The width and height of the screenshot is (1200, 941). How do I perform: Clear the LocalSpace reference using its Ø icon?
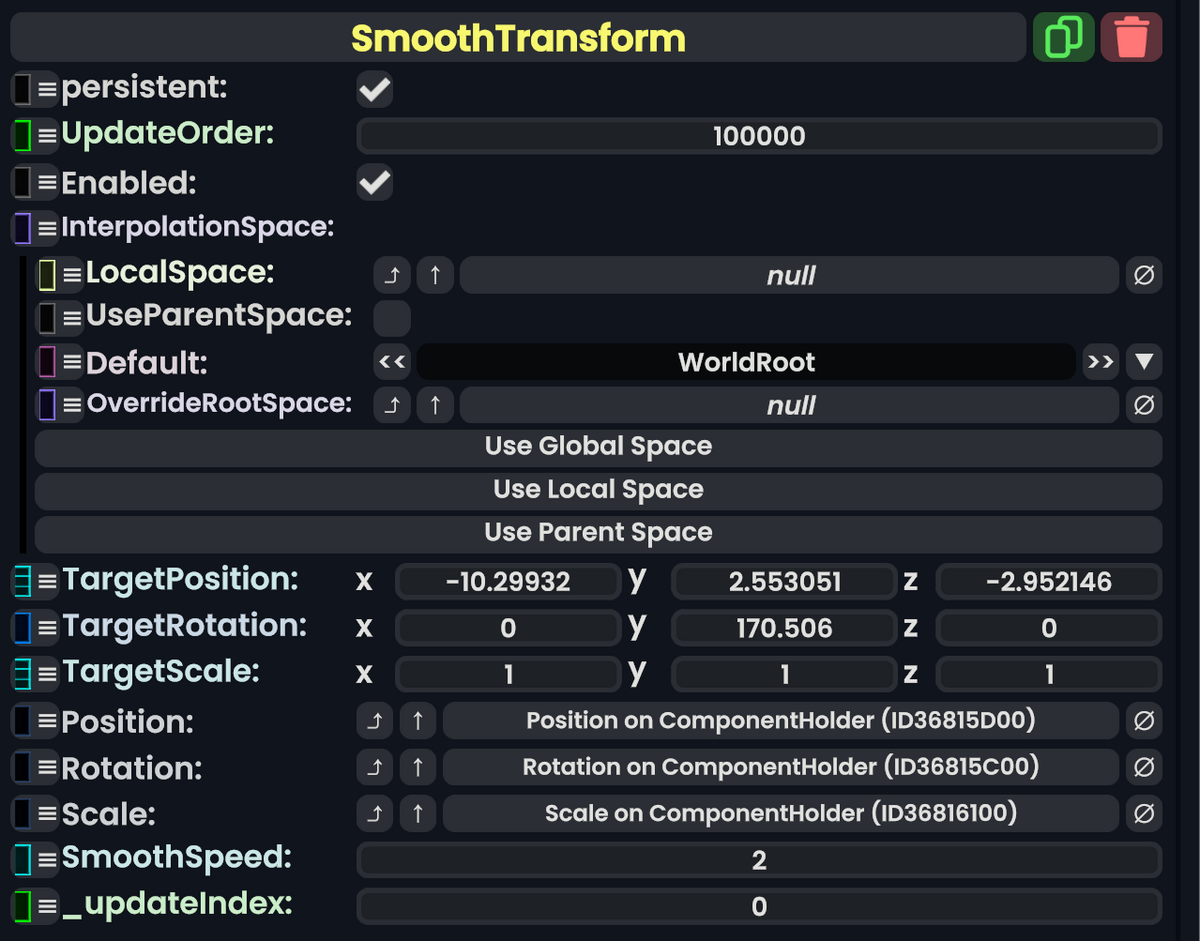tap(1144, 275)
